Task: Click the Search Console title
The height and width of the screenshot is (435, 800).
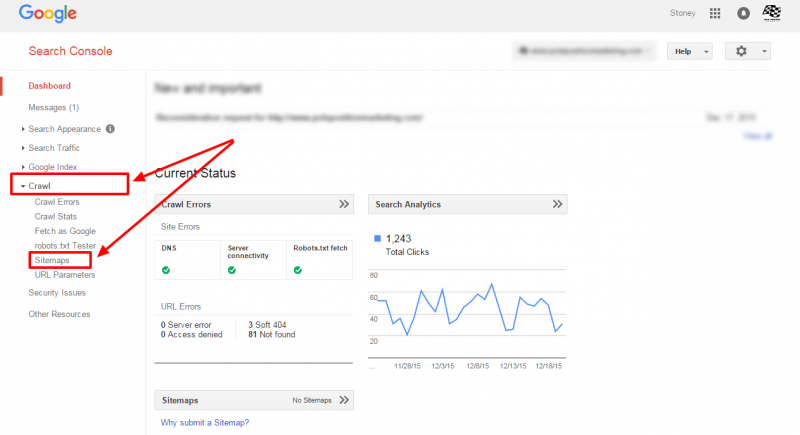Action: click(x=70, y=51)
